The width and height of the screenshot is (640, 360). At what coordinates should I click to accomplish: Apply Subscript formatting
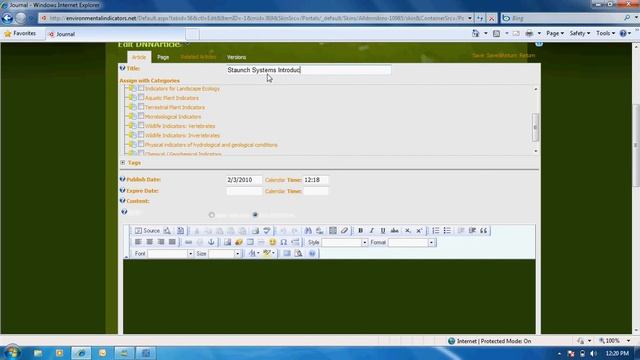coord(407,231)
